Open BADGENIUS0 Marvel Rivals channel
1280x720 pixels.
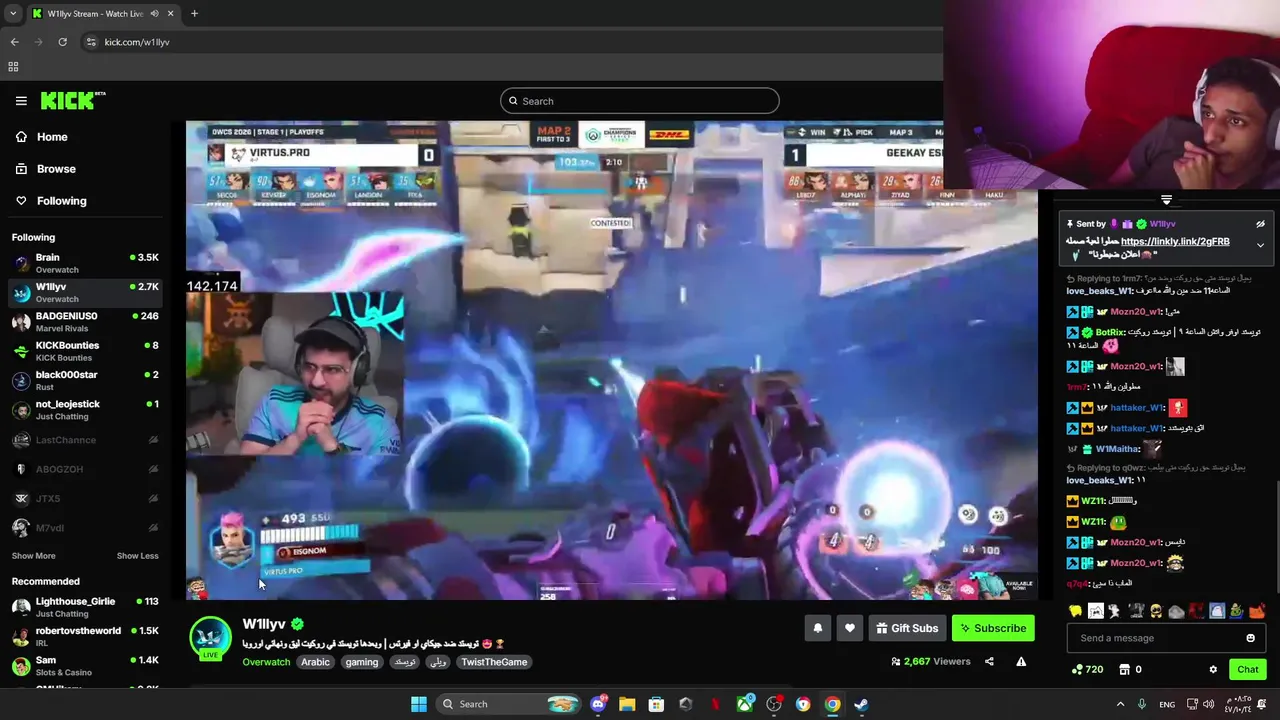tap(85, 321)
